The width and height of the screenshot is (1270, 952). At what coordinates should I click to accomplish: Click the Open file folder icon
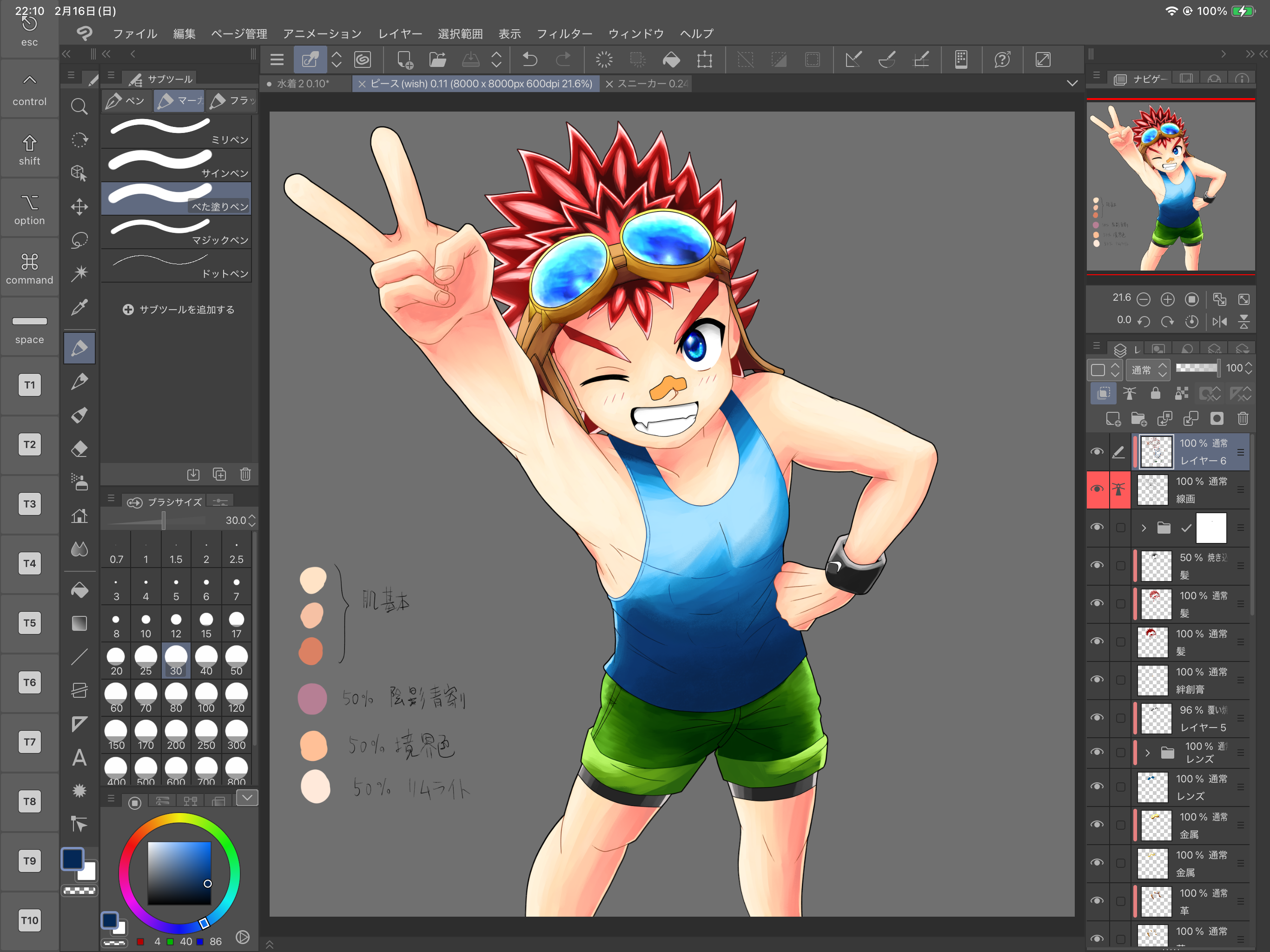[437, 59]
